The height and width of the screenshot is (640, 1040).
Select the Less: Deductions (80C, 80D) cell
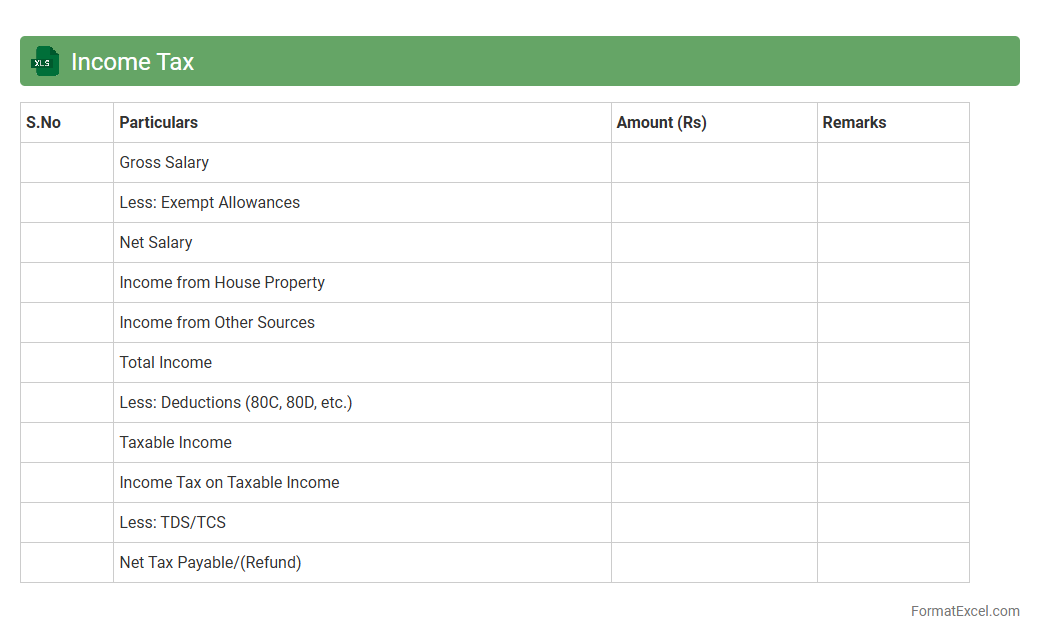[x=236, y=402]
